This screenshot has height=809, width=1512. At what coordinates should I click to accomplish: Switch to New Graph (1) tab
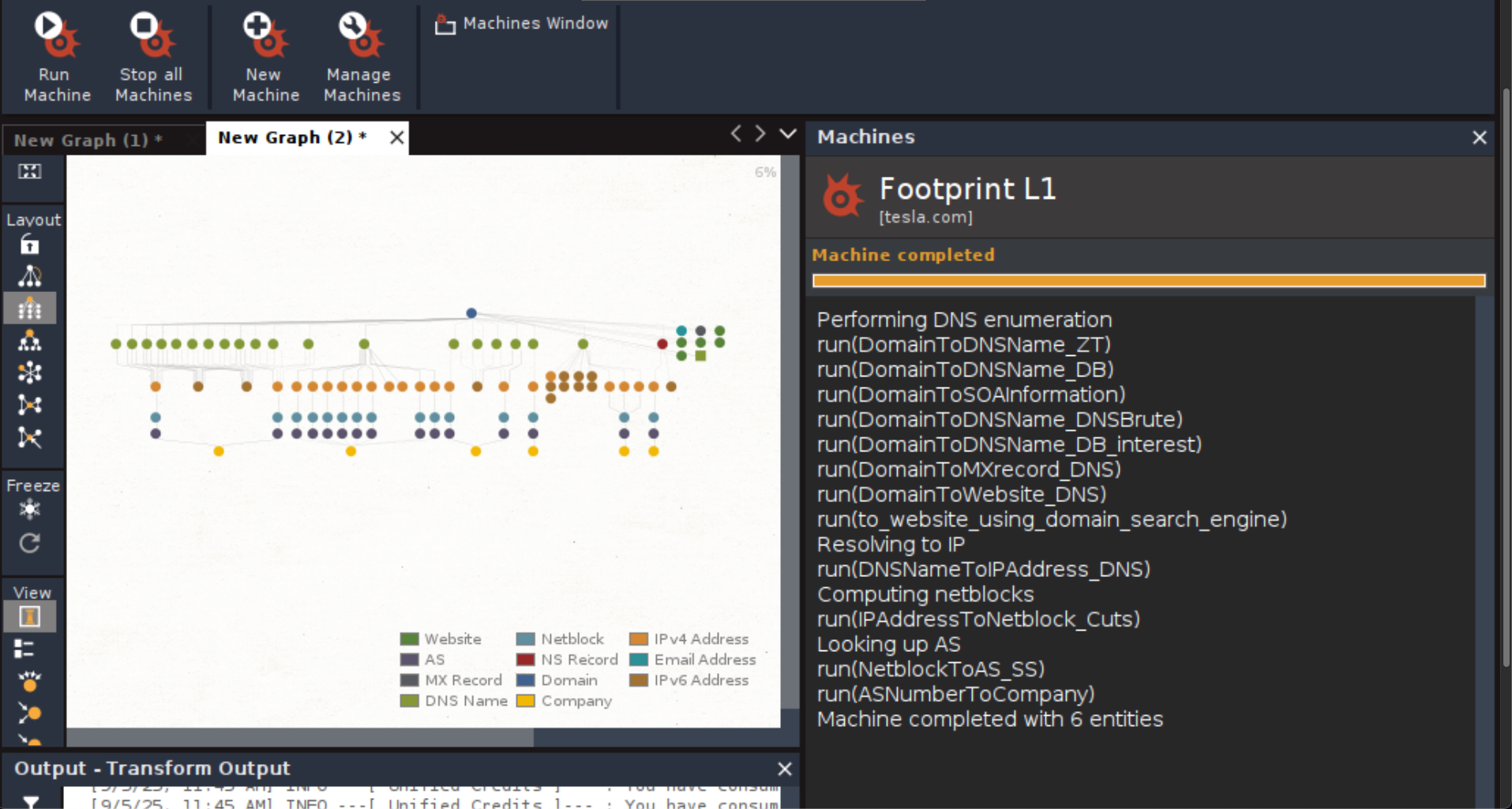coord(88,140)
